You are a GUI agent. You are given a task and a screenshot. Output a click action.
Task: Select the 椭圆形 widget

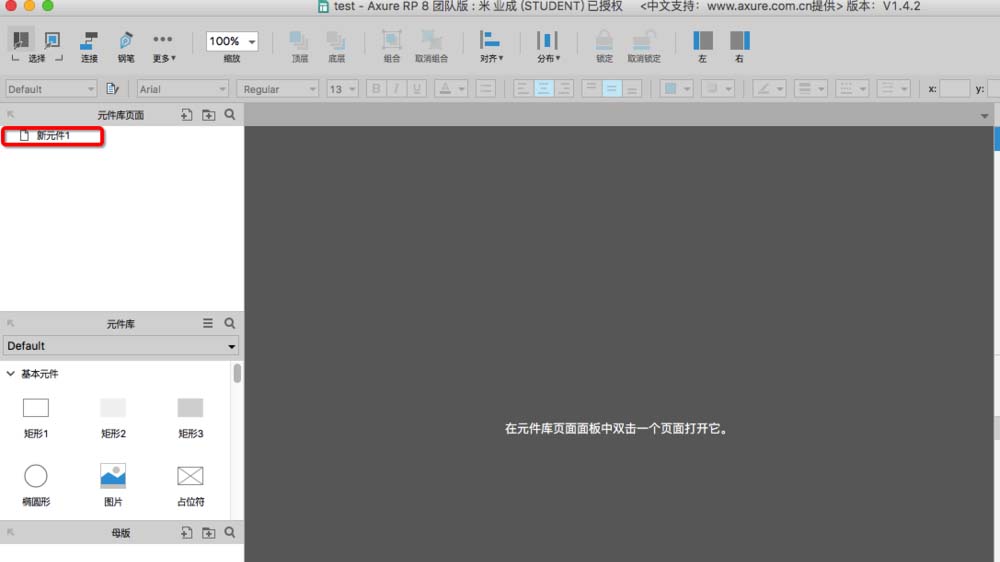(36, 485)
